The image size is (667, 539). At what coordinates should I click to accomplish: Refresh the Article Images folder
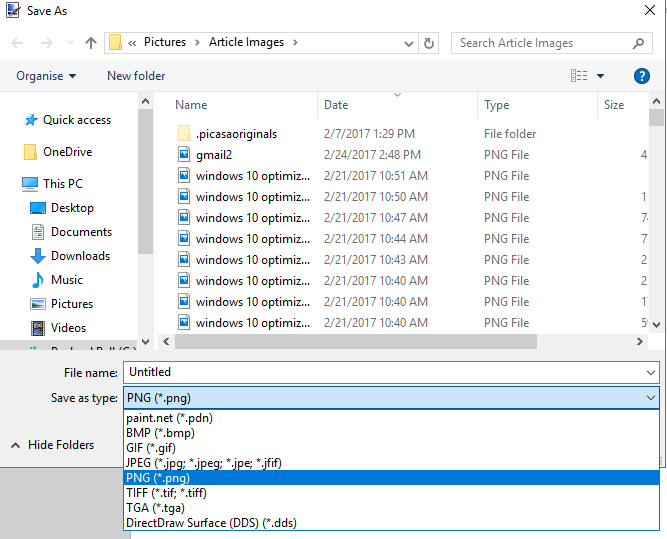pos(429,43)
